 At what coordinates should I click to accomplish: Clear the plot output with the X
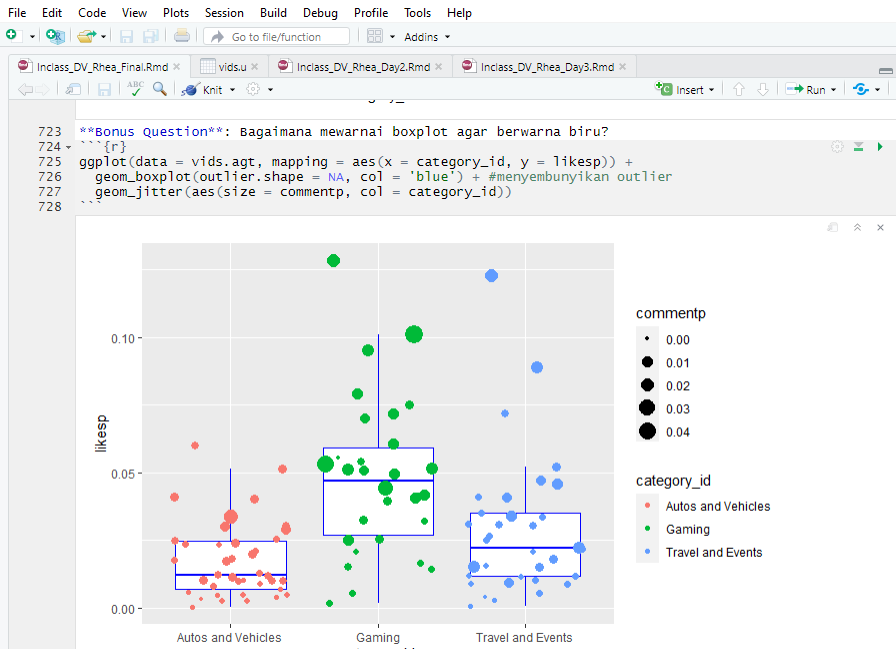pyautogui.click(x=879, y=227)
